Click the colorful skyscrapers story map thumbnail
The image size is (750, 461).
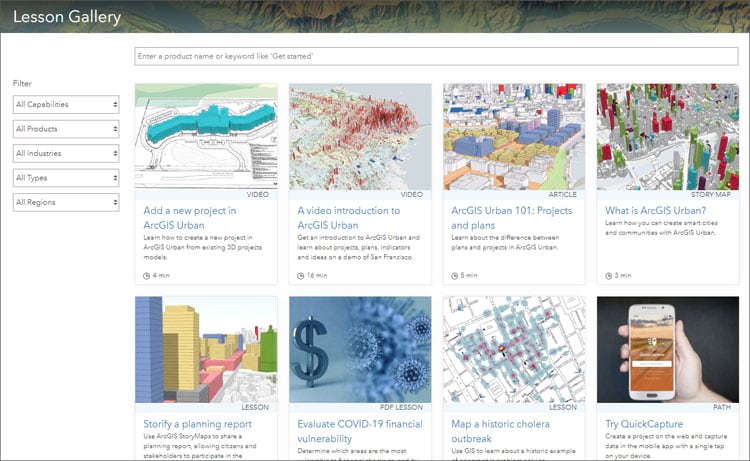click(x=668, y=137)
